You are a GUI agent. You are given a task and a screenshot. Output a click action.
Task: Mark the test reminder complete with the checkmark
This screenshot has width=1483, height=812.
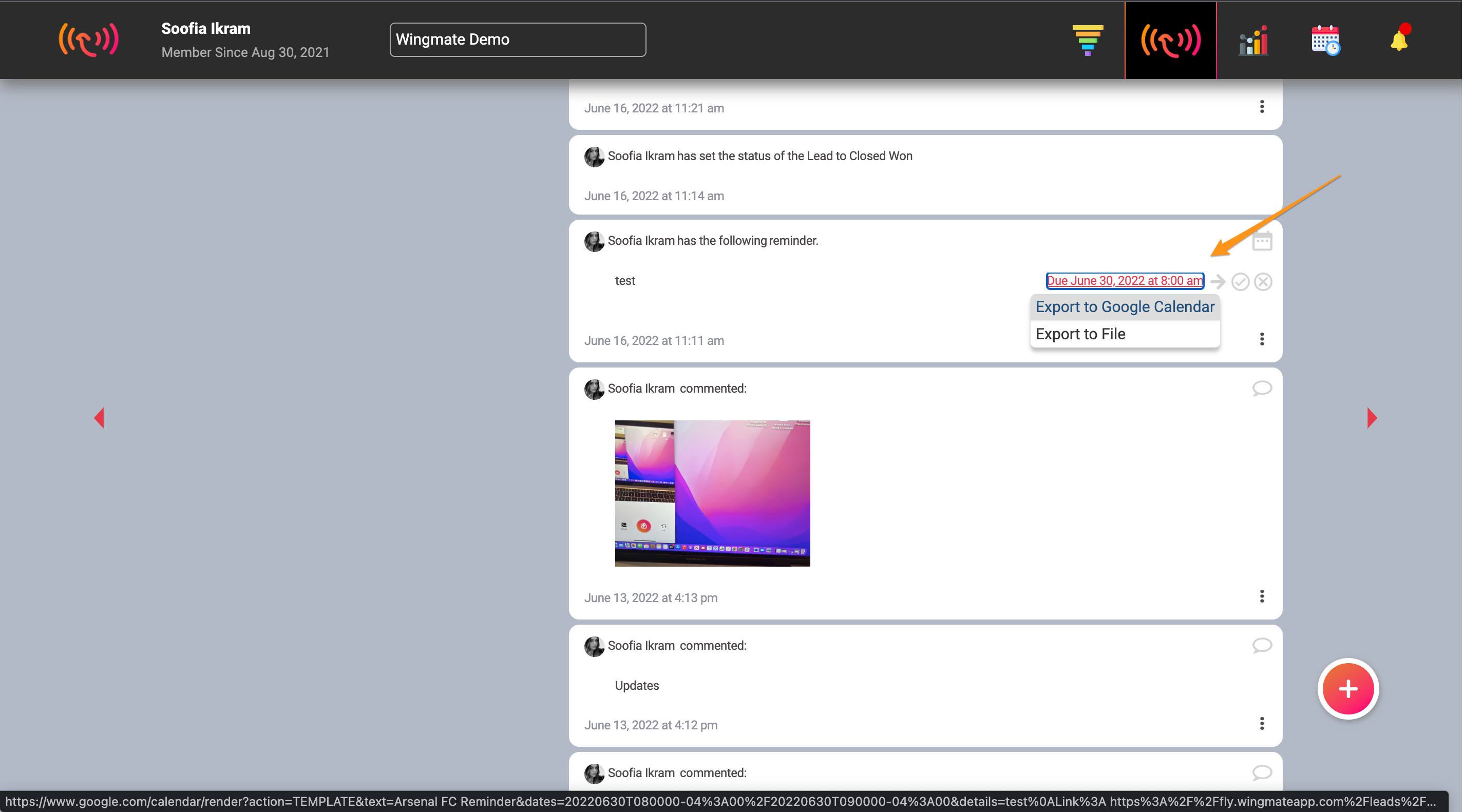point(1240,281)
